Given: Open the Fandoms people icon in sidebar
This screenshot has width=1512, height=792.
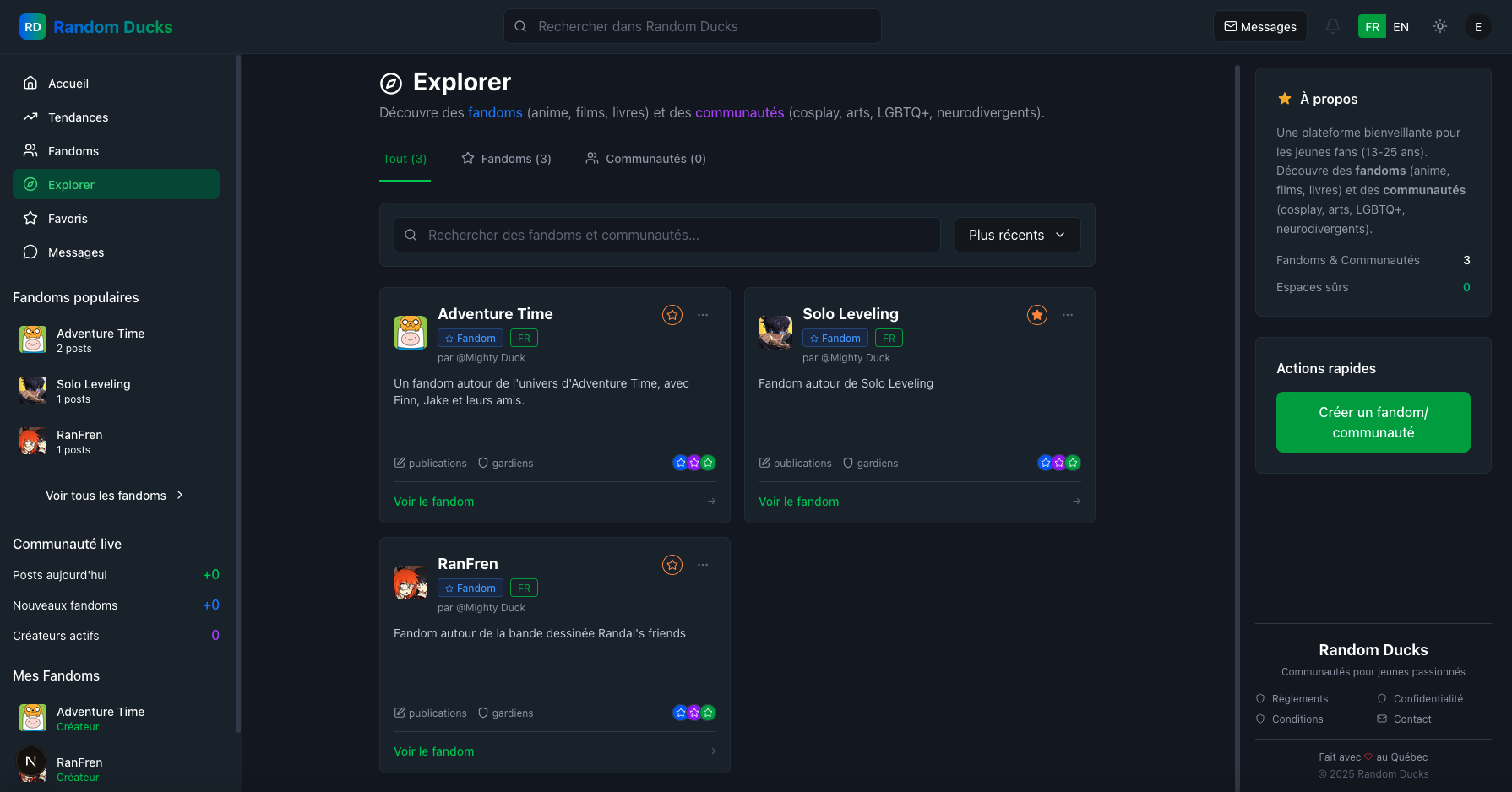Looking at the screenshot, I should click(30, 150).
